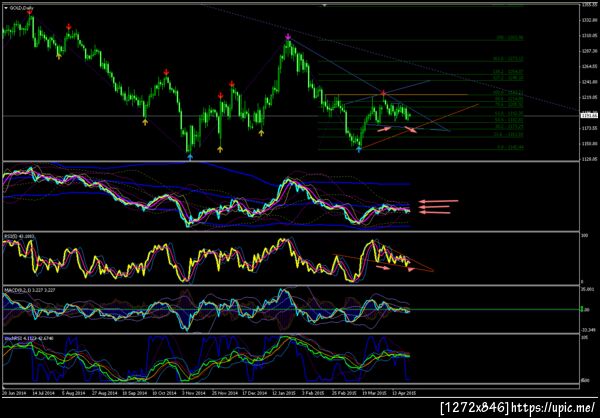600x418 pixels.
Task: Click the 14 Jul 2014 date label
Action: click(x=43, y=393)
